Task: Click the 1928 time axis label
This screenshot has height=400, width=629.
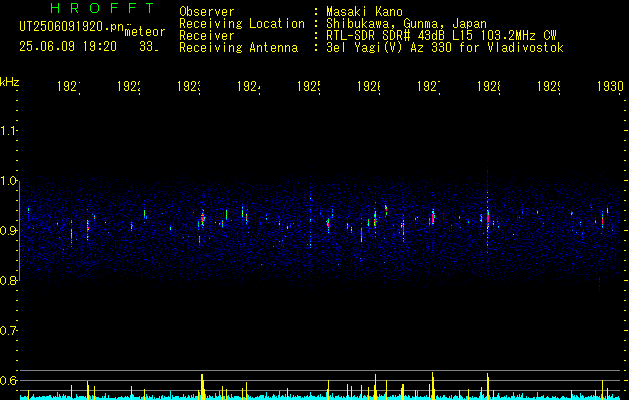Action: point(489,87)
